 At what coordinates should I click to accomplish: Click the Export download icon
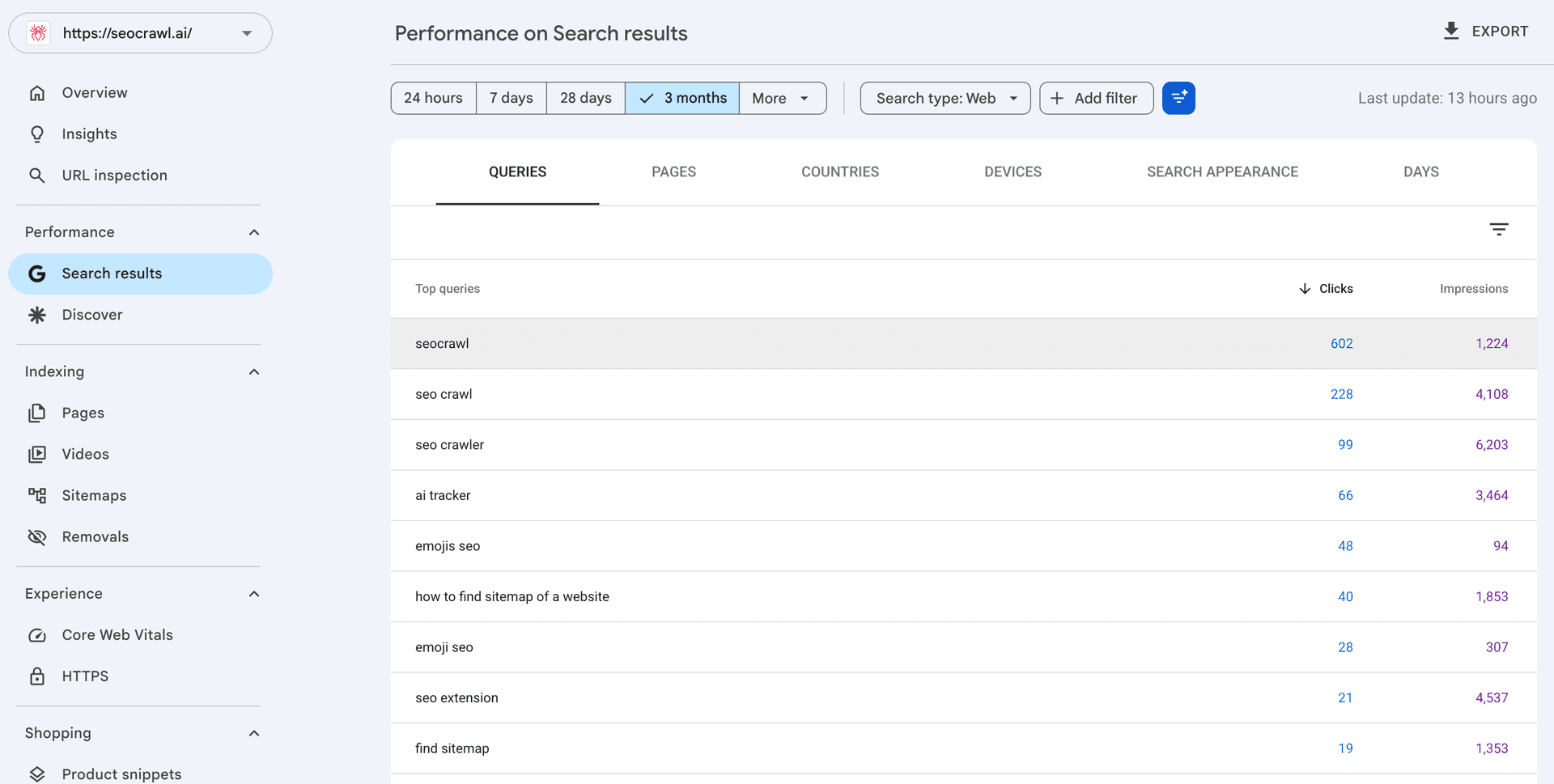click(x=1451, y=31)
